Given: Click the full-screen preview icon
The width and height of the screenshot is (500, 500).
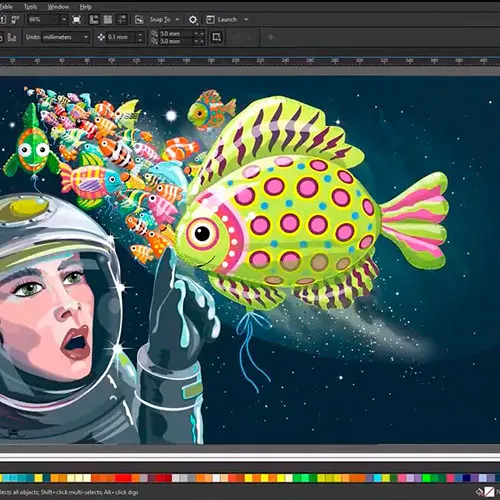Looking at the screenshot, I should point(77,20).
